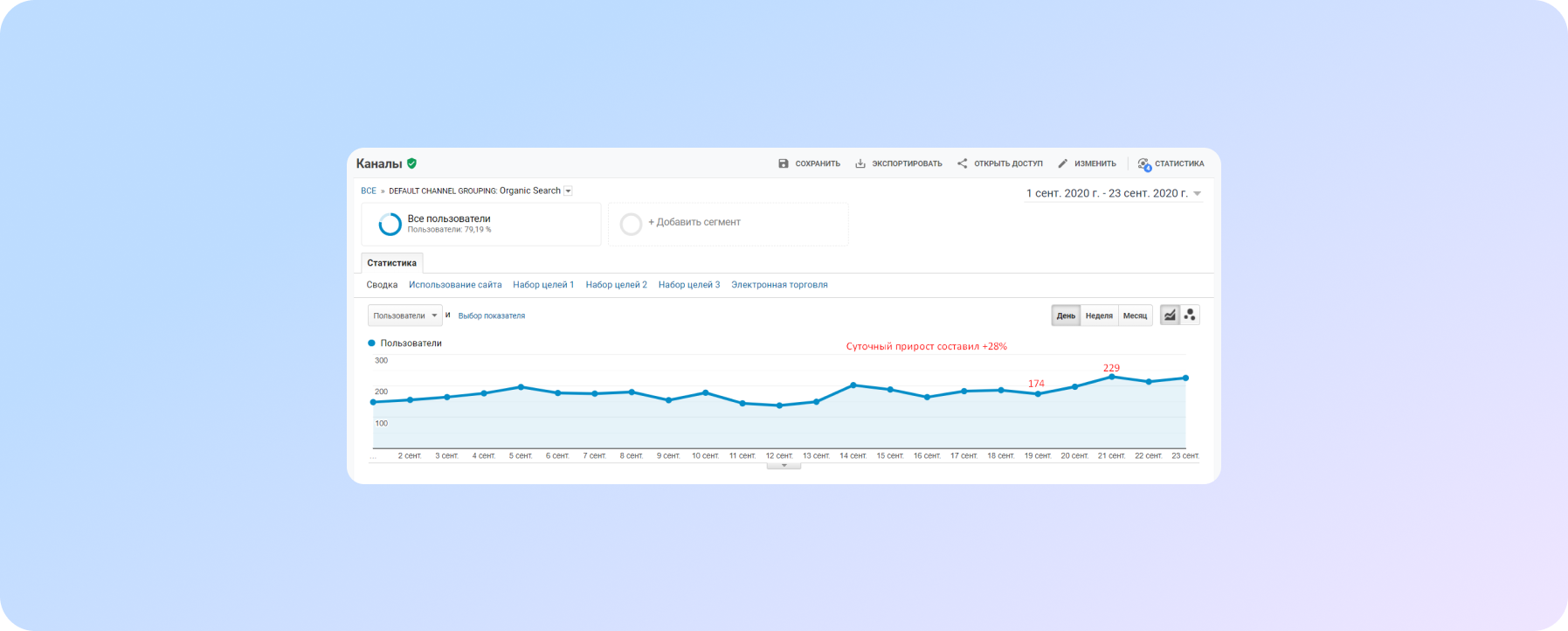Click the blue Пользователи legend dot
The height and width of the screenshot is (631, 1568).
pos(372,343)
